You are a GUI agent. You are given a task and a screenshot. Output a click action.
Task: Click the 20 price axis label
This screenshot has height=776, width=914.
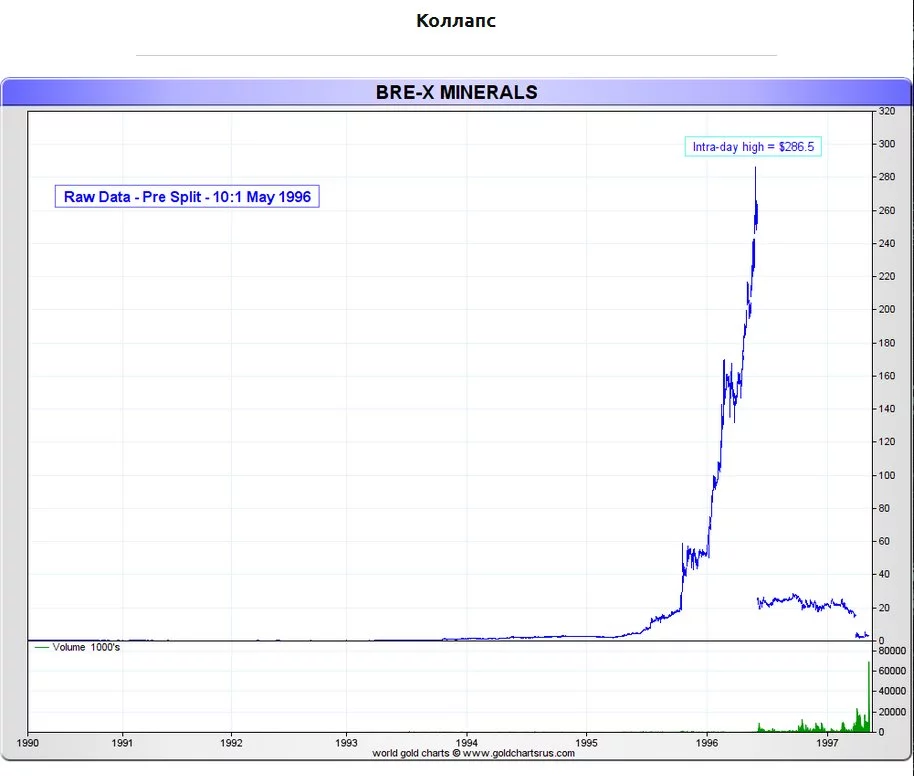point(884,608)
